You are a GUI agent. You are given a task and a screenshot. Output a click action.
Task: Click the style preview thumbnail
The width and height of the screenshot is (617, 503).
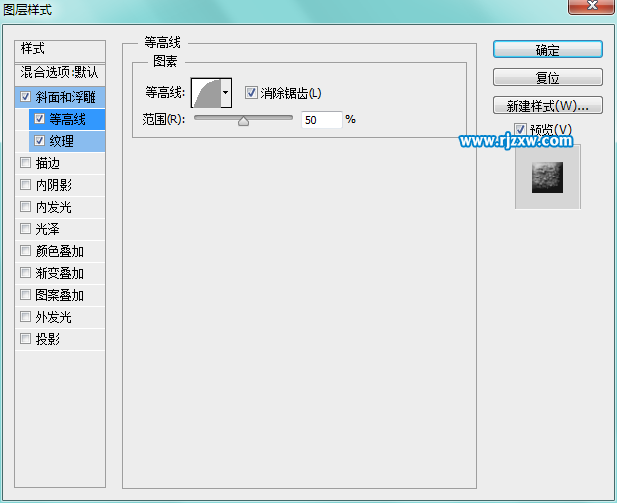[547, 177]
